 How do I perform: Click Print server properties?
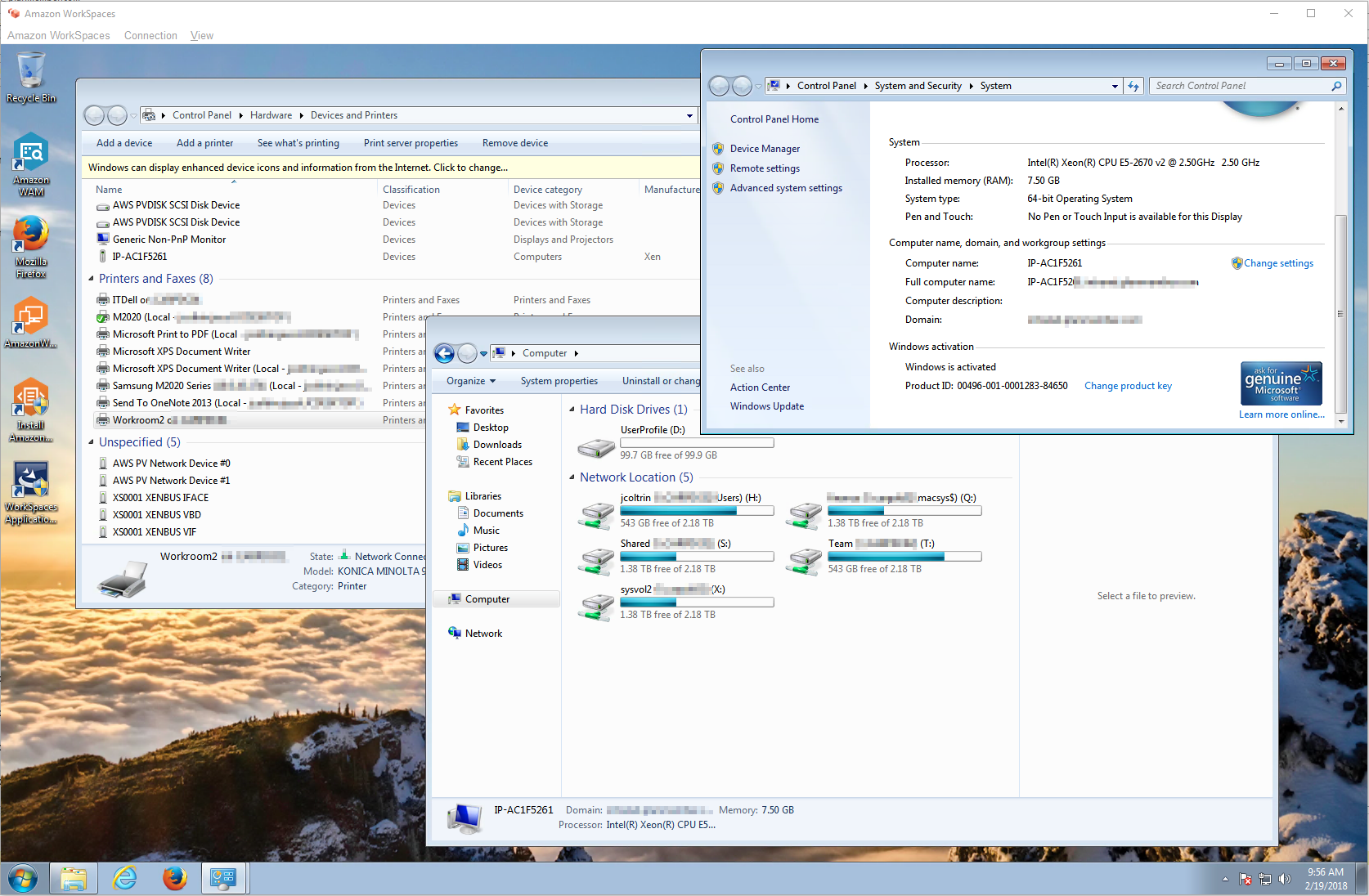(411, 143)
